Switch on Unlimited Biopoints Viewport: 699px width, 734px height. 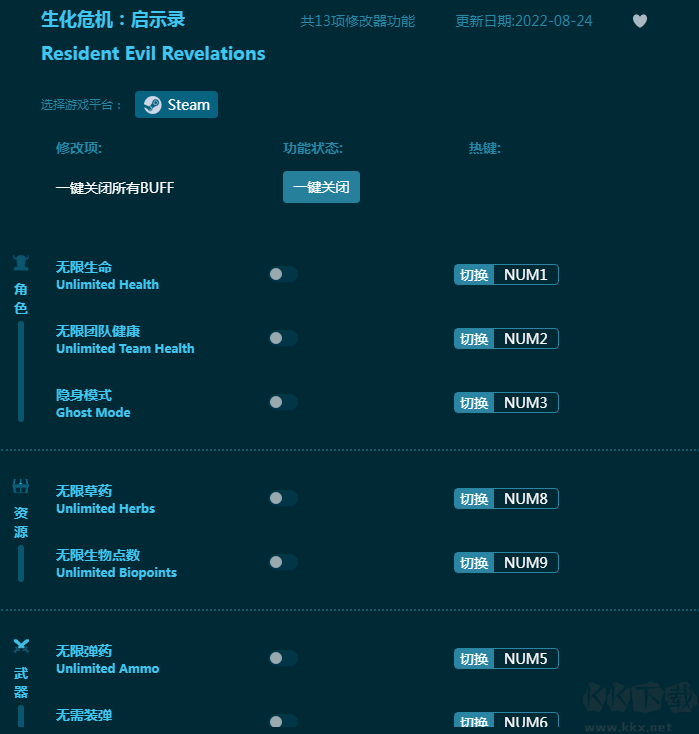(x=283, y=562)
